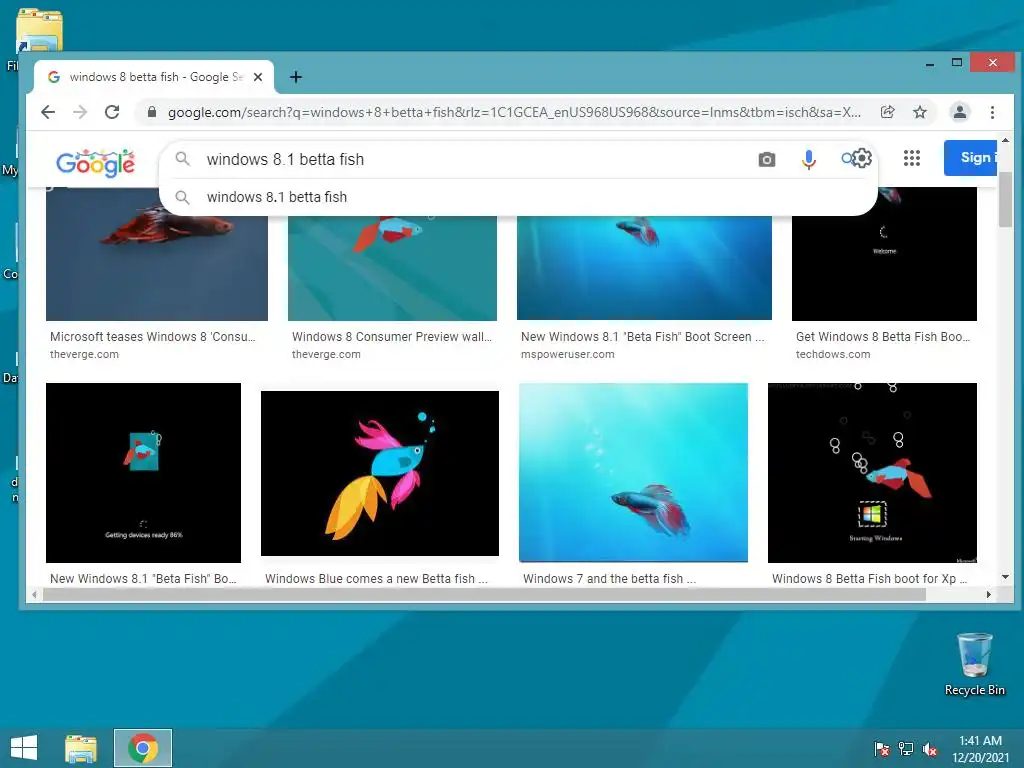
Task: Click the horizontal scrollbar thumb
Action: pyautogui.click(x=485, y=594)
